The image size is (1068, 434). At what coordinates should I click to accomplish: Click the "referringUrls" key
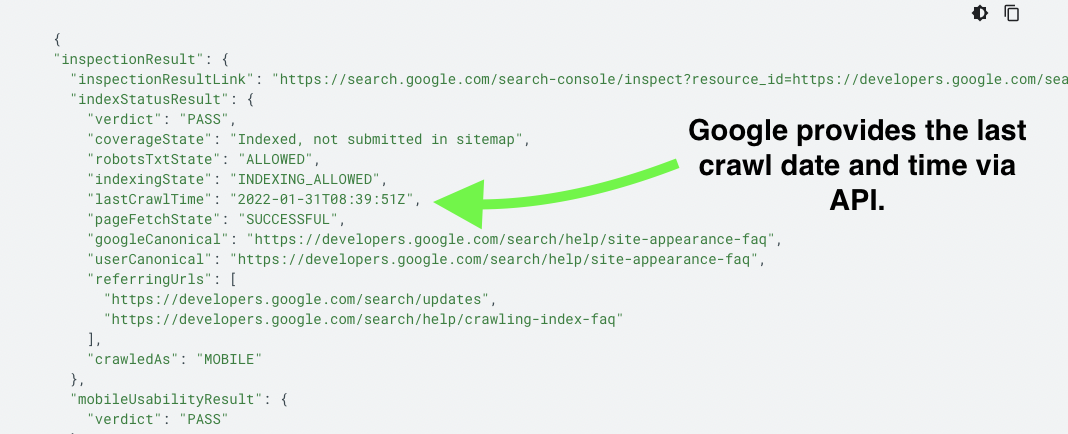tap(146, 279)
